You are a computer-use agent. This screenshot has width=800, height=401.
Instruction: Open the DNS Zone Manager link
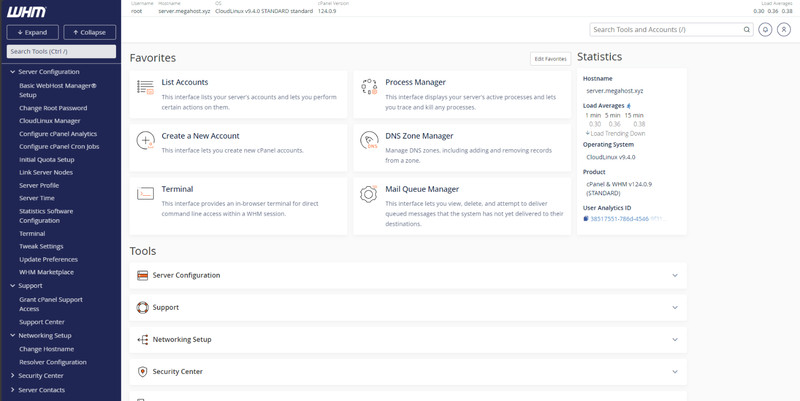(419, 136)
